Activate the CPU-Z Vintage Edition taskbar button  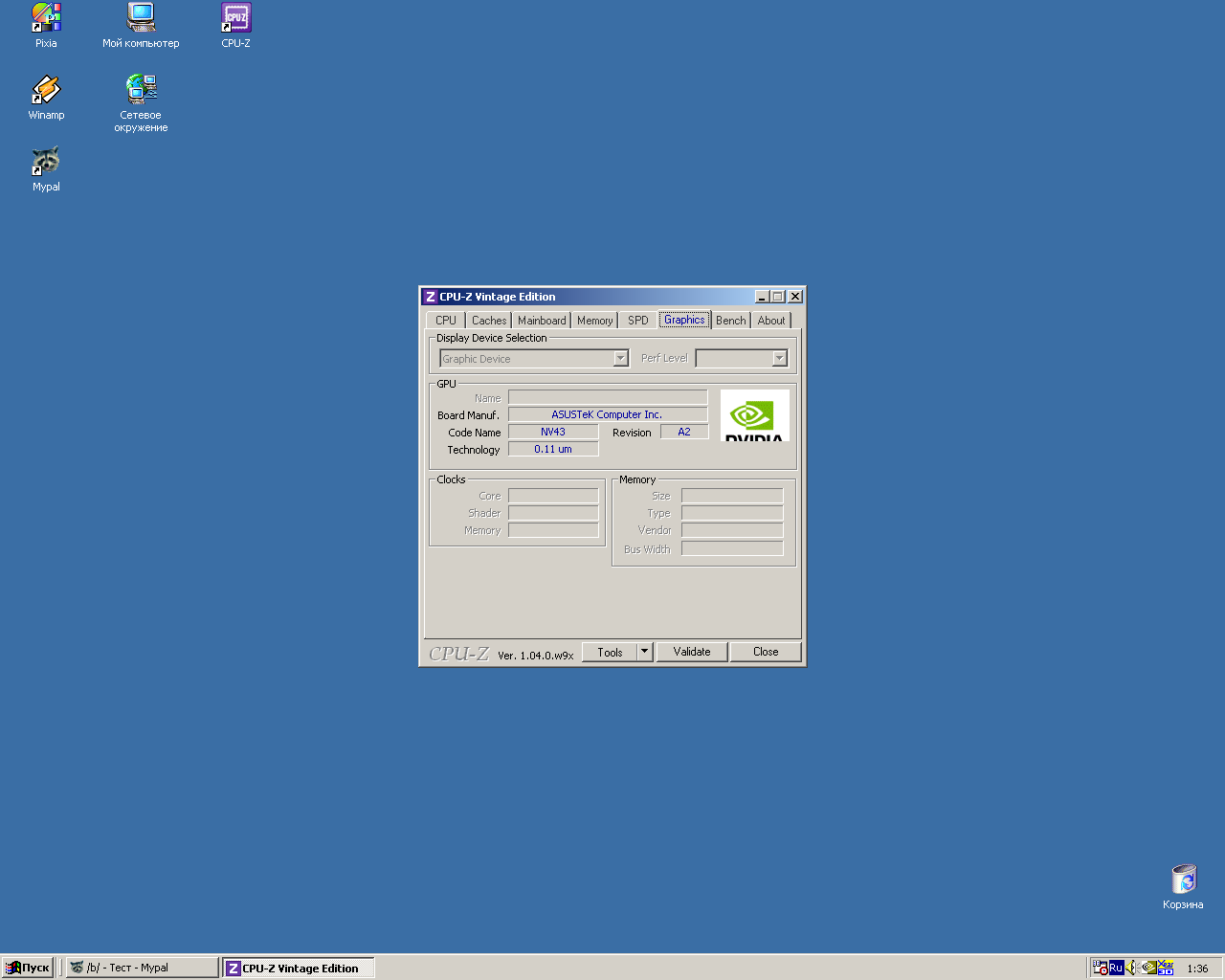pos(299,968)
